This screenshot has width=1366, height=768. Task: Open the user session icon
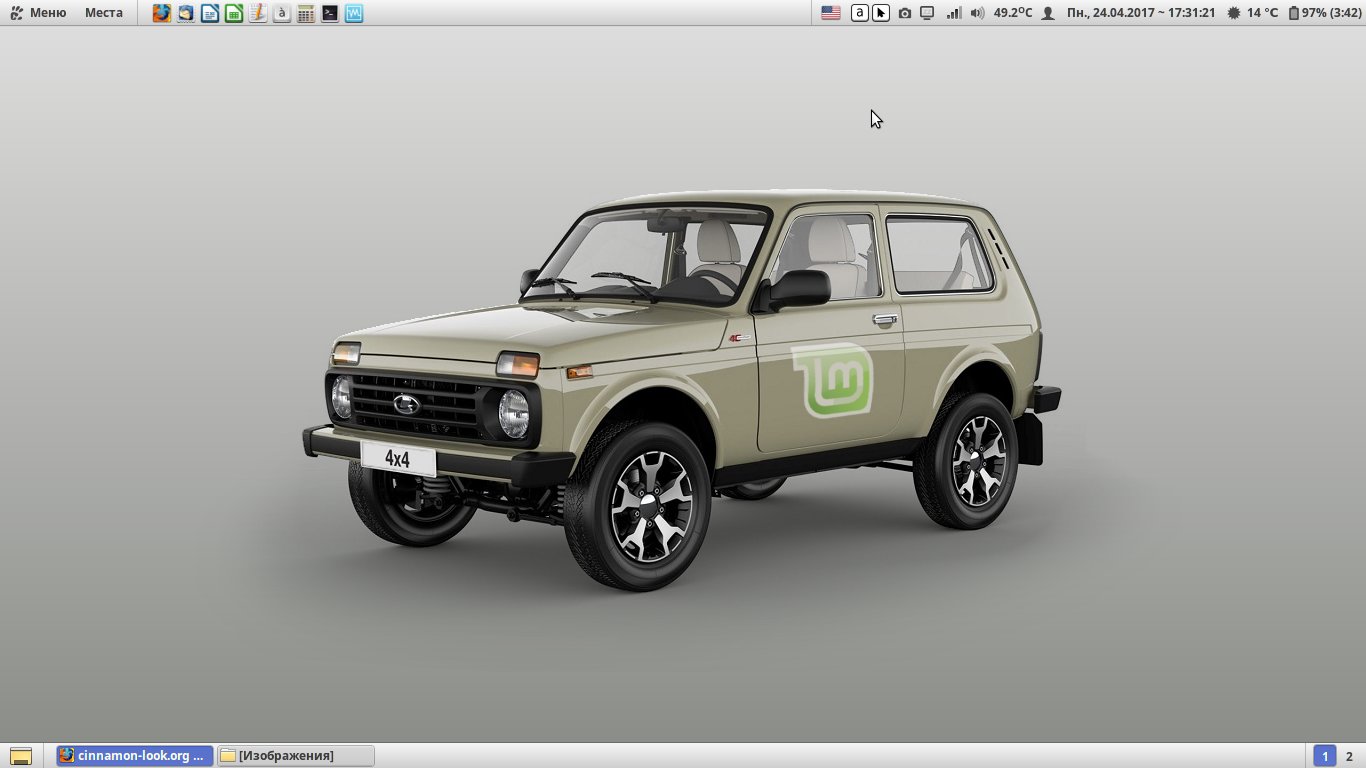[1048, 13]
